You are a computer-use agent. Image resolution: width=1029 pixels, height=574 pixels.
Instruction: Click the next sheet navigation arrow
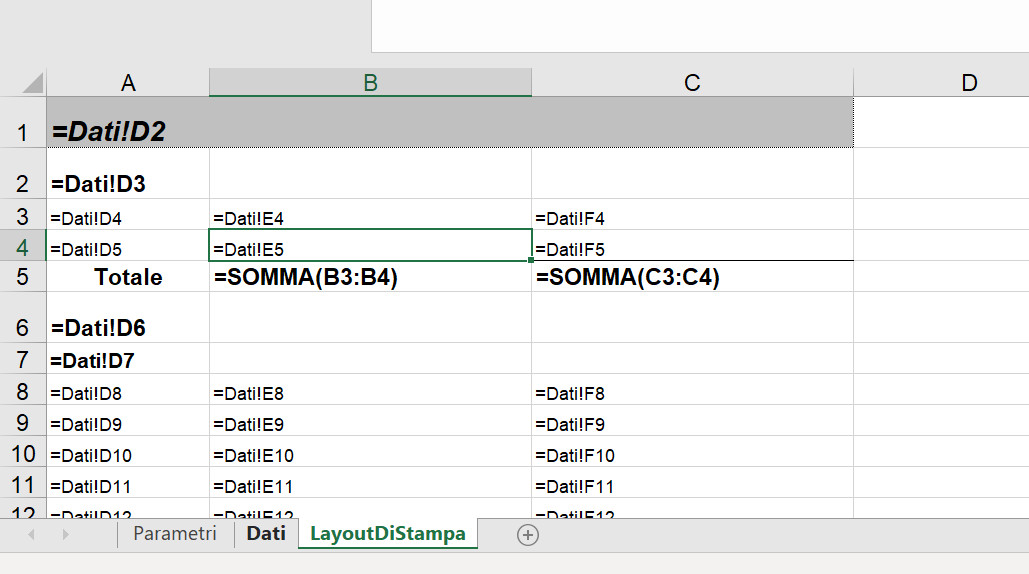pos(65,535)
